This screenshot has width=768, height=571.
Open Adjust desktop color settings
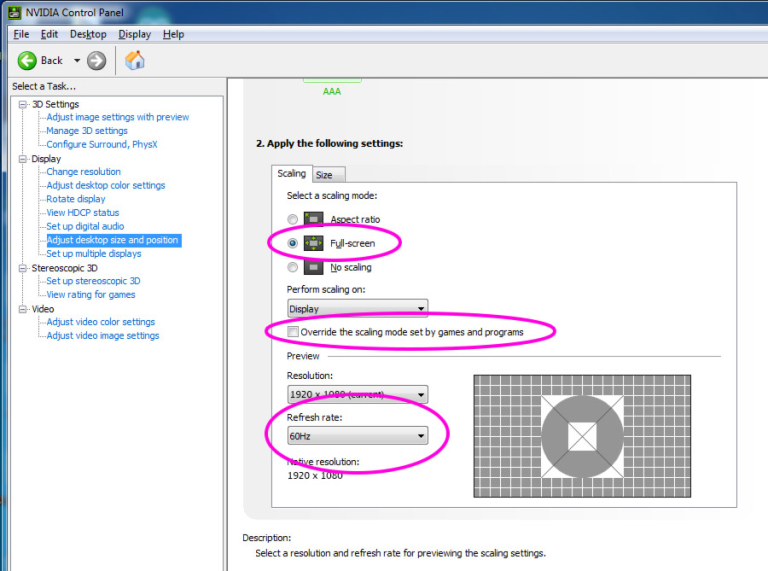pyautogui.click(x=106, y=186)
